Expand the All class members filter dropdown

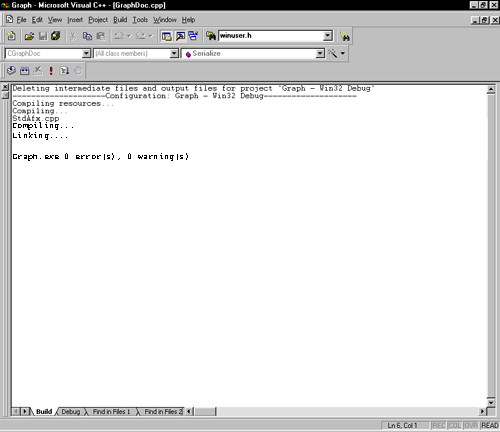[174, 53]
